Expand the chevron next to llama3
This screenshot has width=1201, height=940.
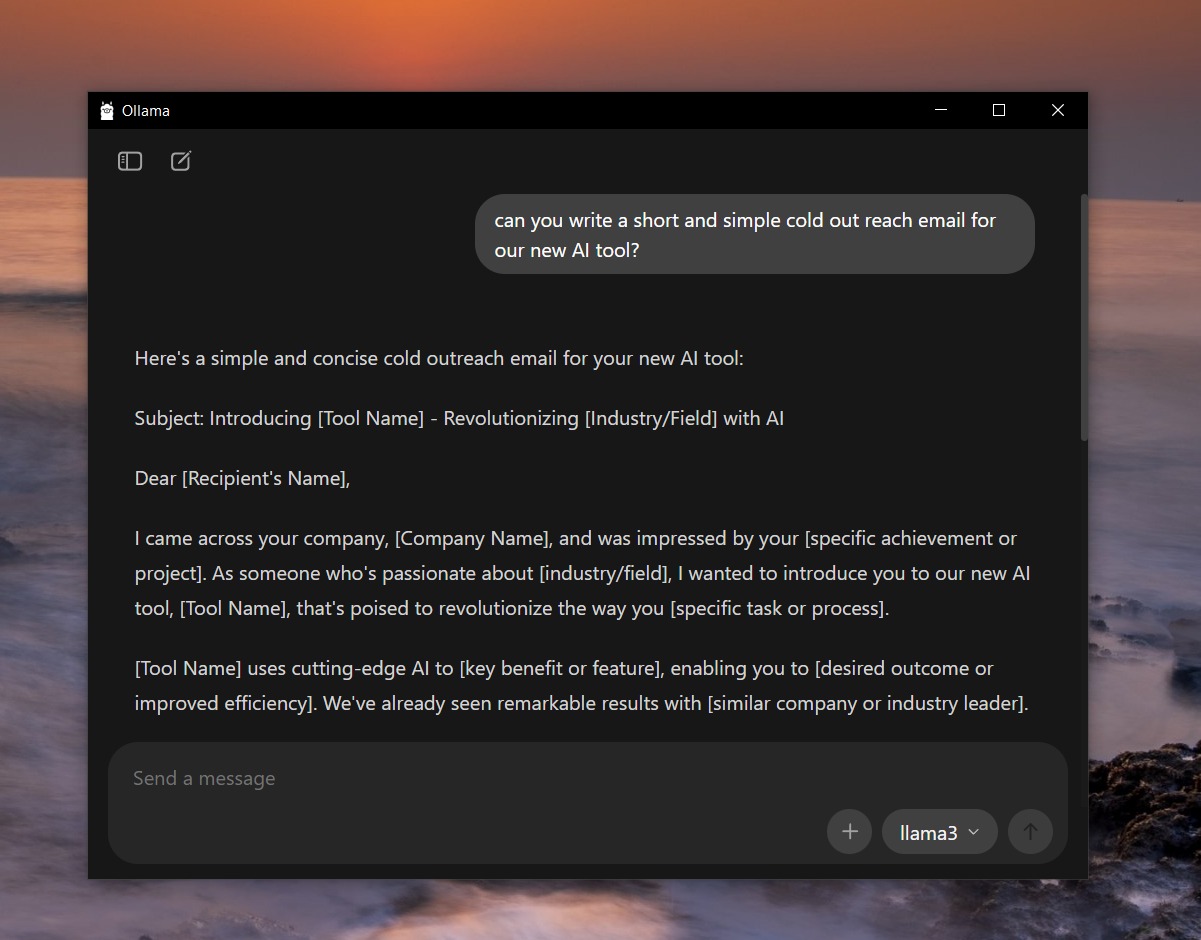974,831
